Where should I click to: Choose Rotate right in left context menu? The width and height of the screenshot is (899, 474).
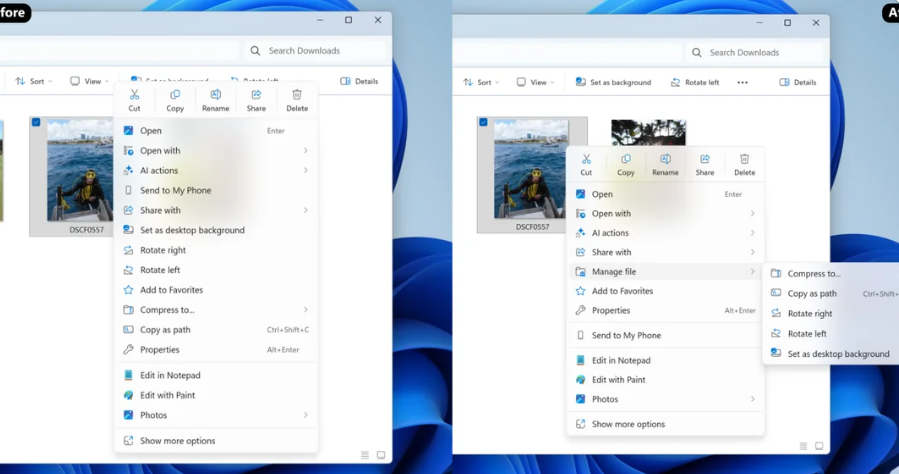(x=216, y=250)
